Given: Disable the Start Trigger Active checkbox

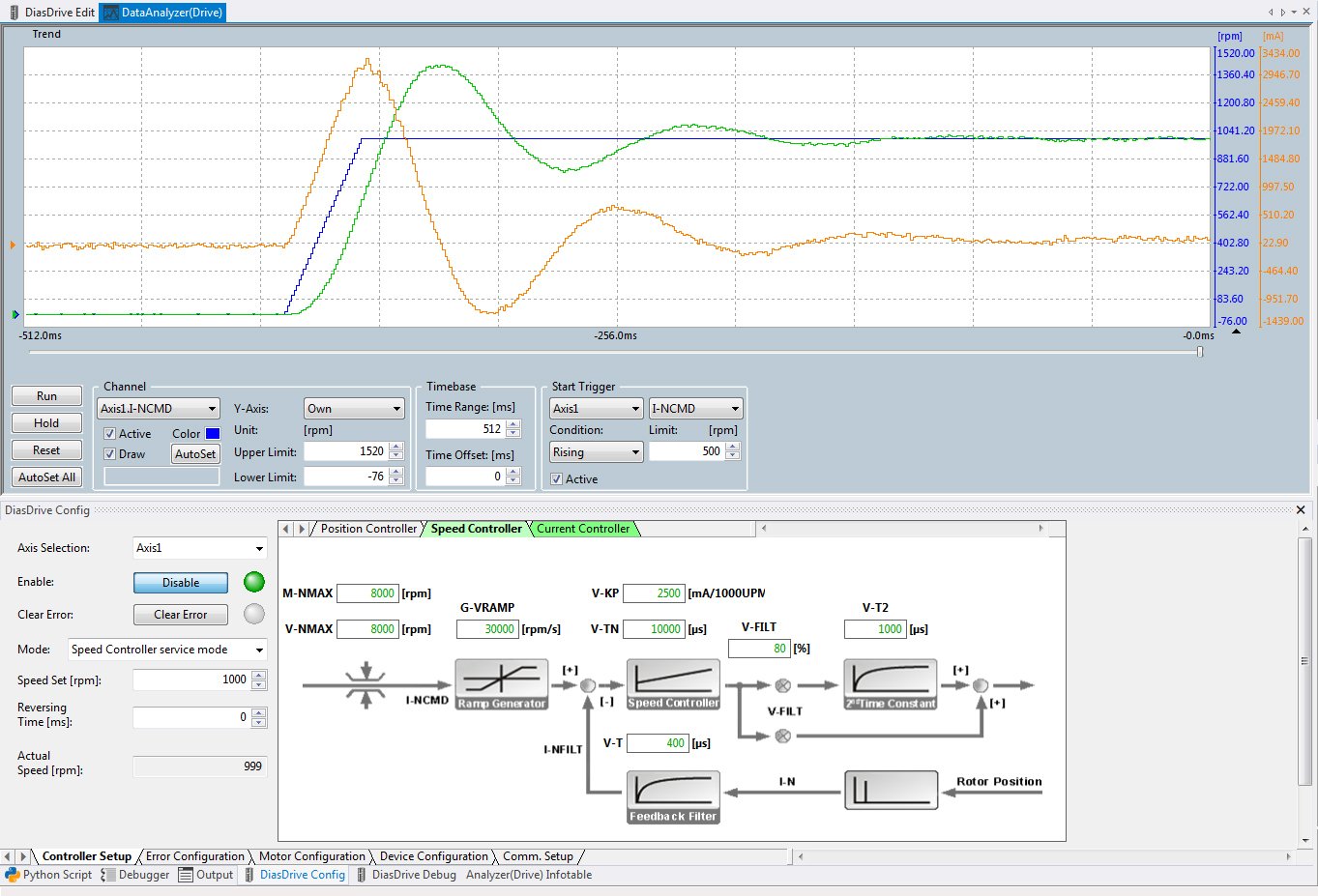Looking at the screenshot, I should [x=556, y=479].
